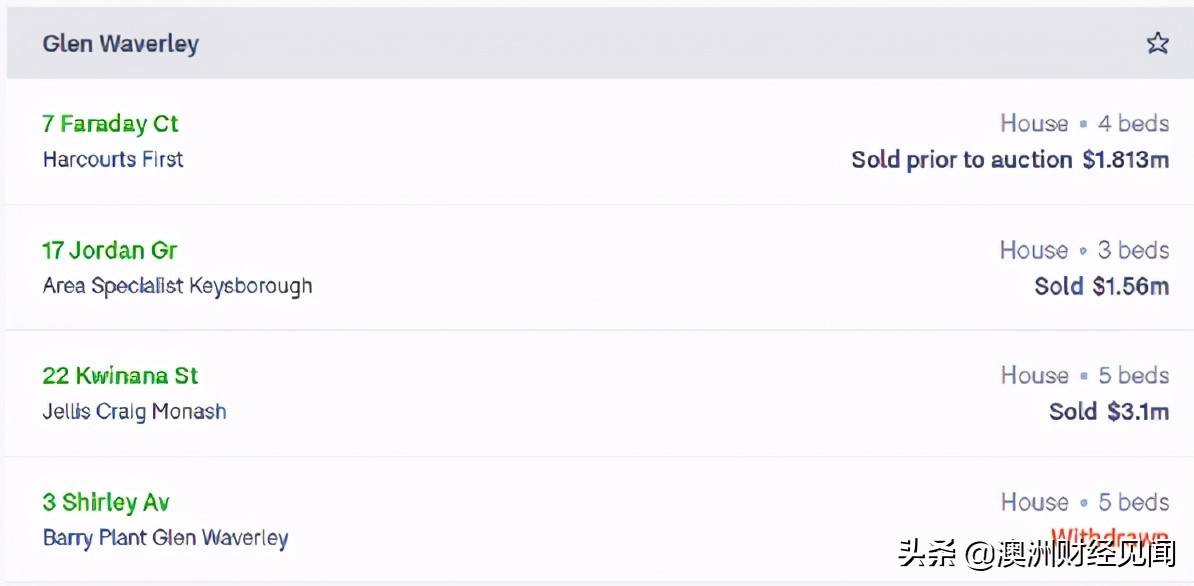Click the Sold prior to auction $1.813m result
The height and width of the screenshot is (586, 1194).
1010,160
